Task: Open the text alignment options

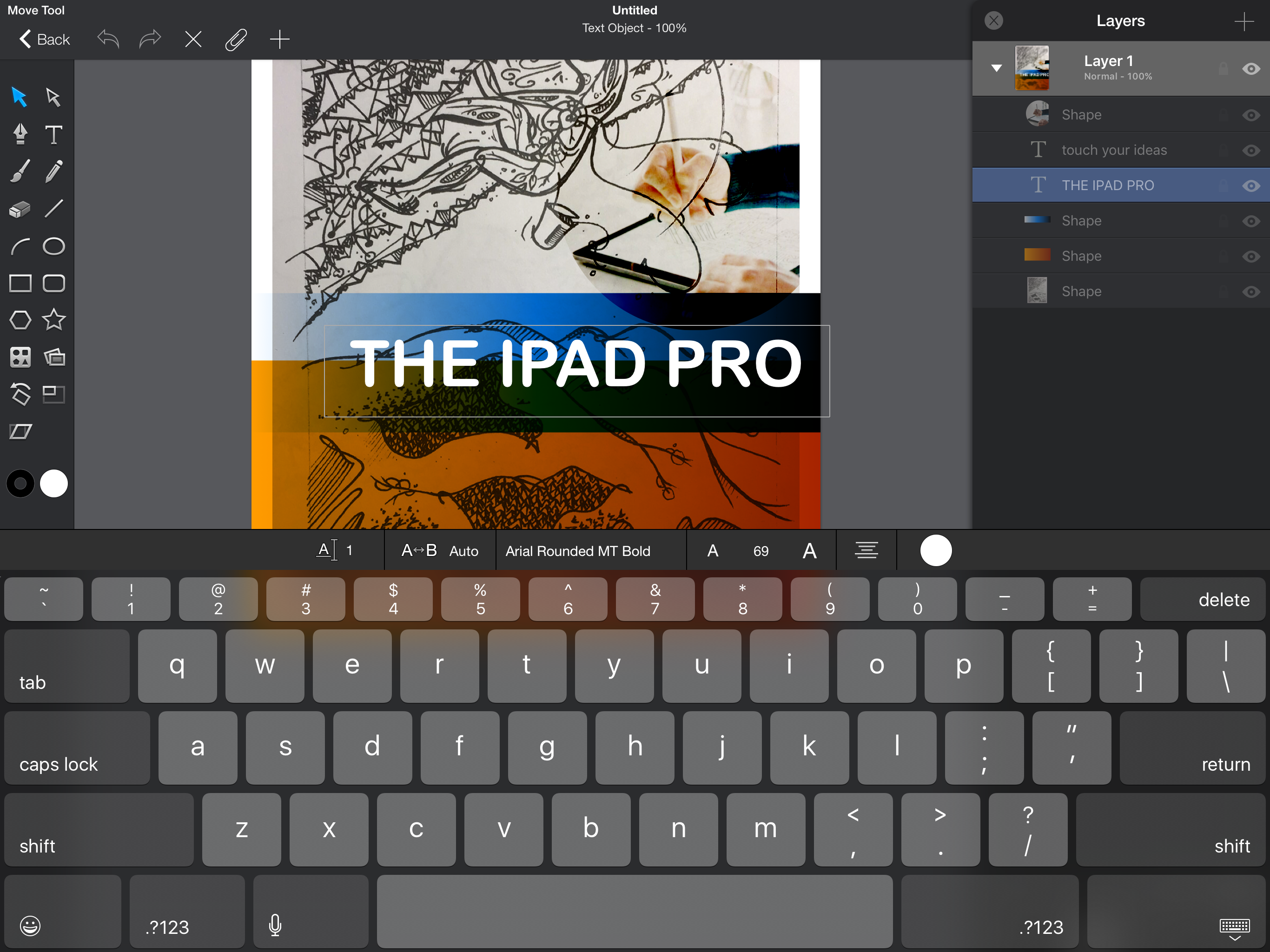Action: point(867,550)
